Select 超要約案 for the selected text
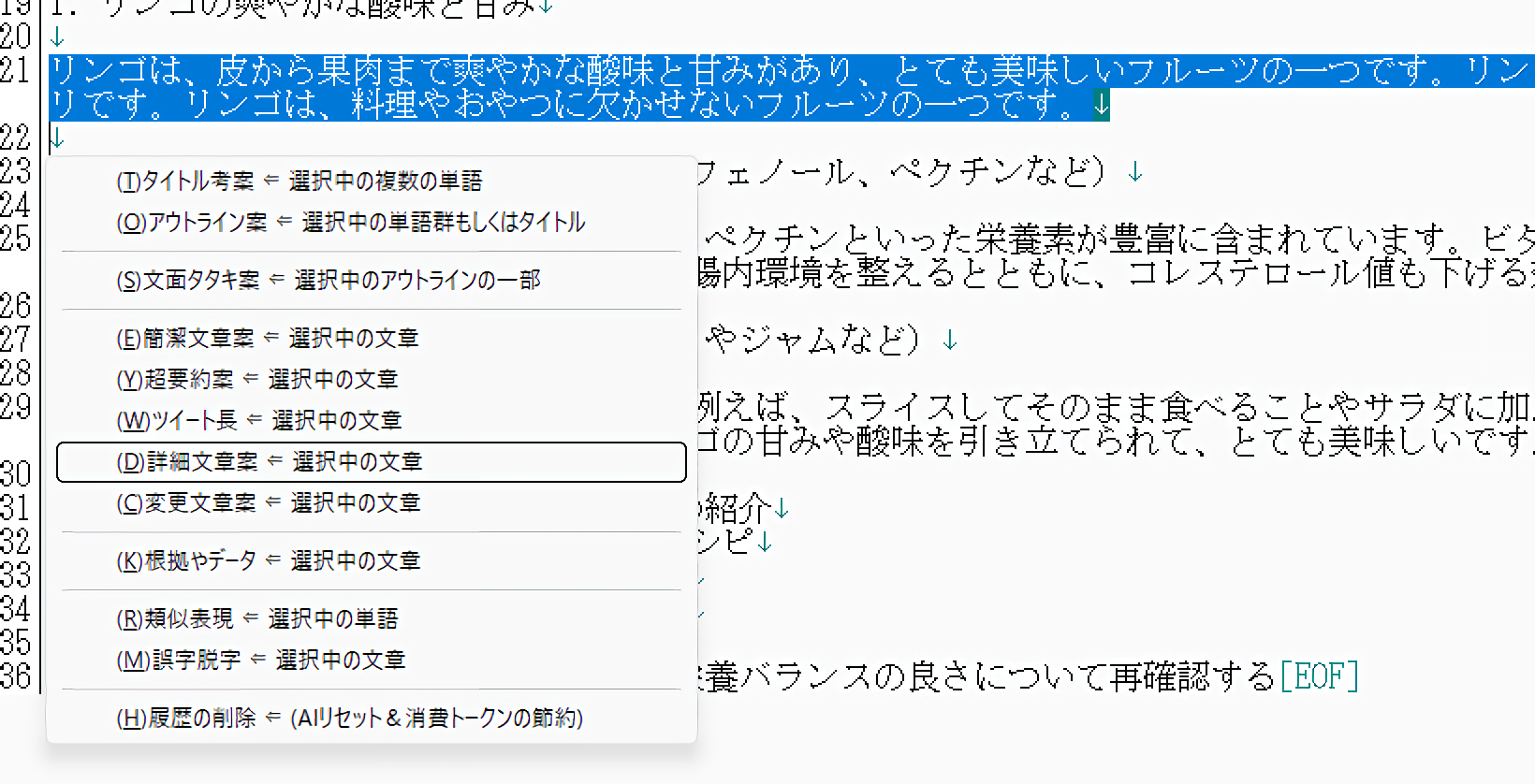 pos(256,379)
